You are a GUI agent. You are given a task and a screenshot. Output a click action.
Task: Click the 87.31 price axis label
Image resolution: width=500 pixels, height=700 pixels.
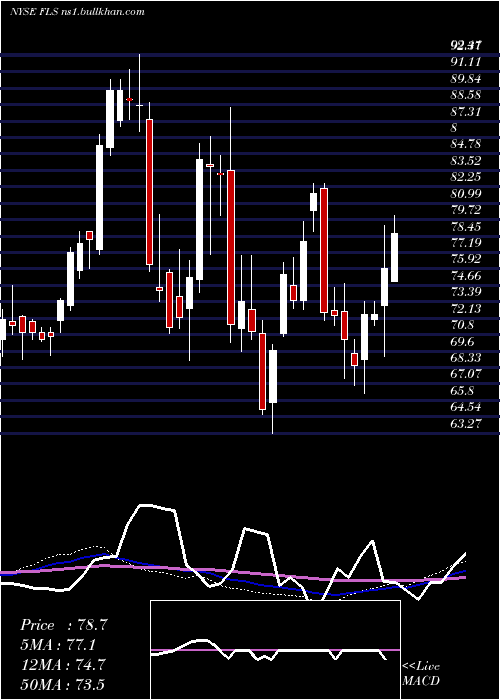pos(465,112)
